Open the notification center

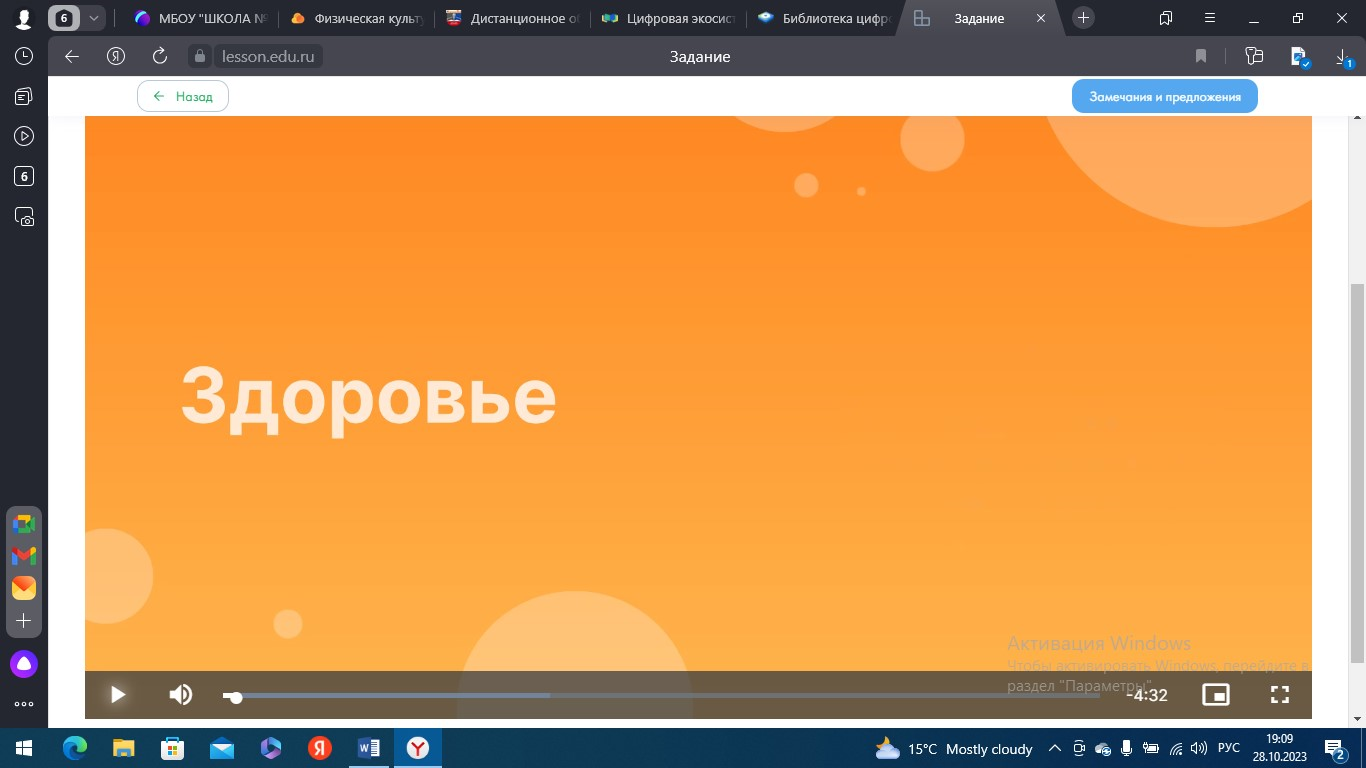(x=1336, y=748)
